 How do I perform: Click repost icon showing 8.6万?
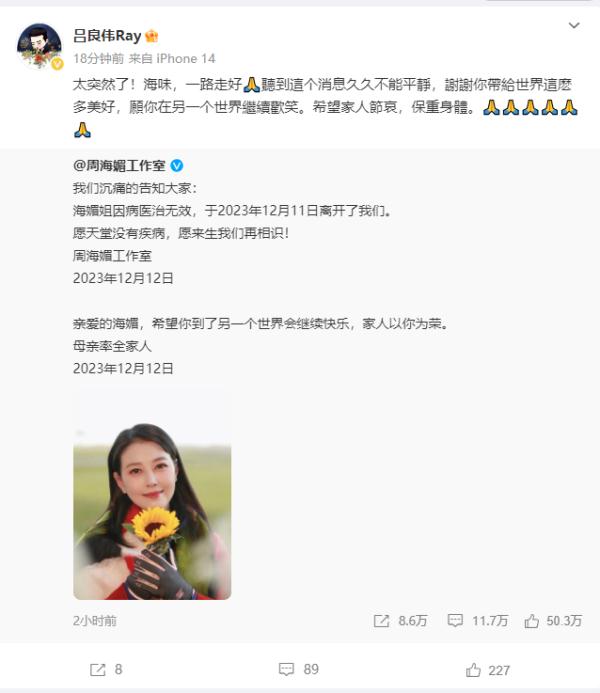coord(381,621)
